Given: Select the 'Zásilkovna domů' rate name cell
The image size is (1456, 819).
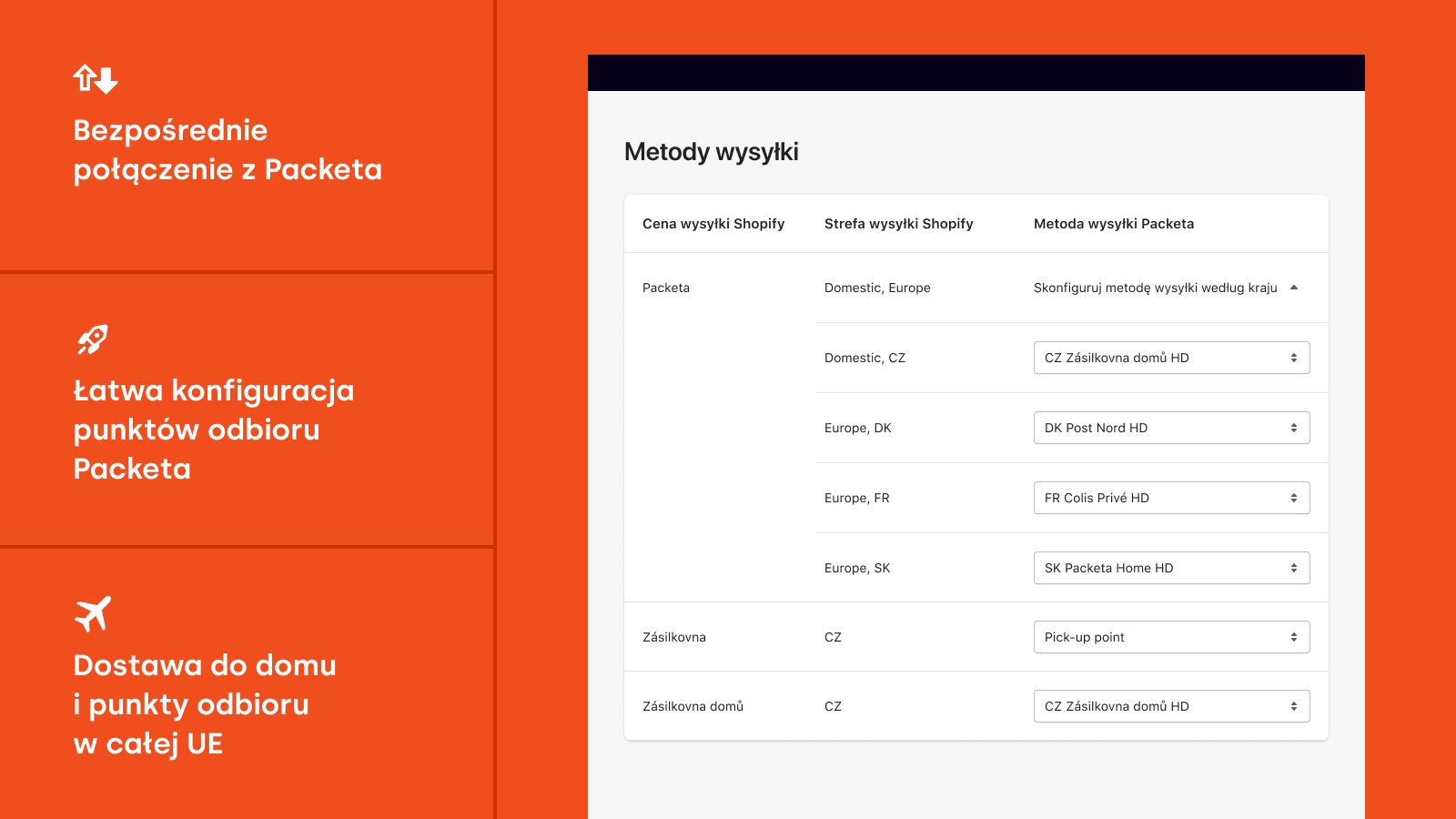Looking at the screenshot, I should 693,706.
